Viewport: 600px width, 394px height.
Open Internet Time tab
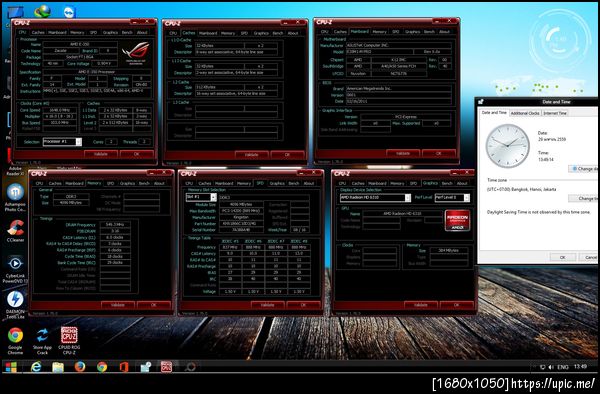click(555, 113)
